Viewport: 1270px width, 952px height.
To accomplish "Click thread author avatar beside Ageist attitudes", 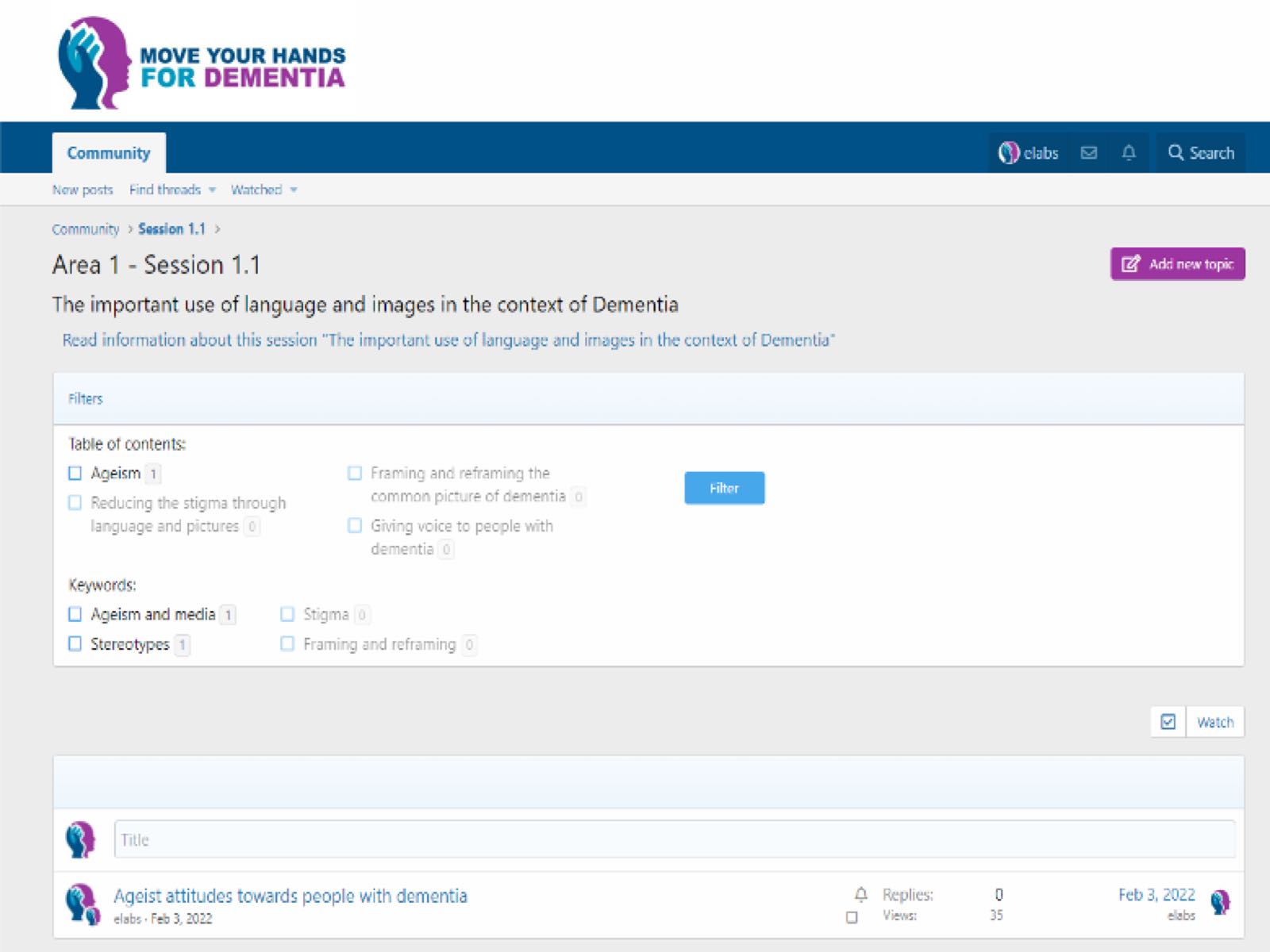I will [x=81, y=904].
